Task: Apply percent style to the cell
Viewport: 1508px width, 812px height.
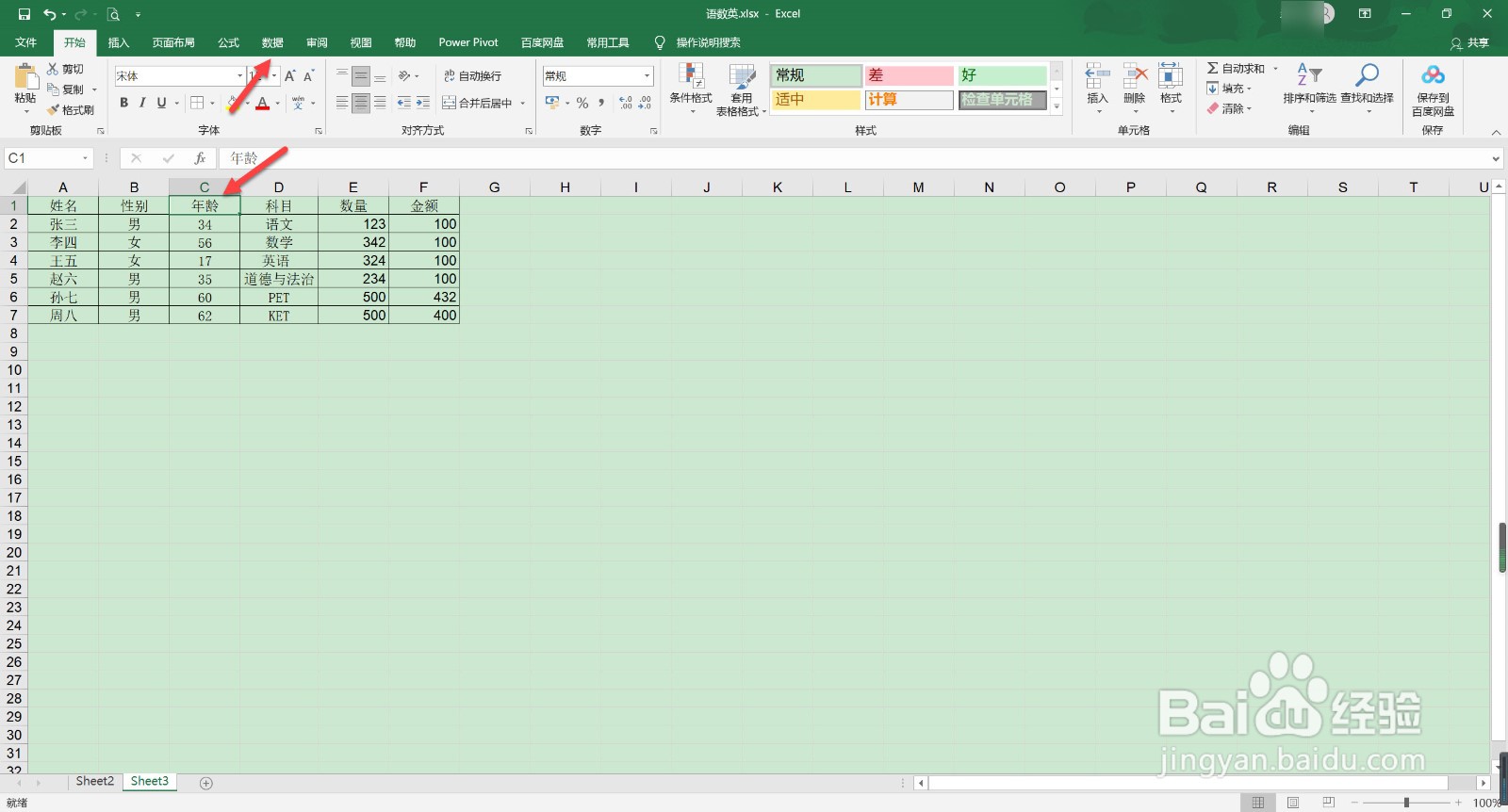Action: coord(582,103)
